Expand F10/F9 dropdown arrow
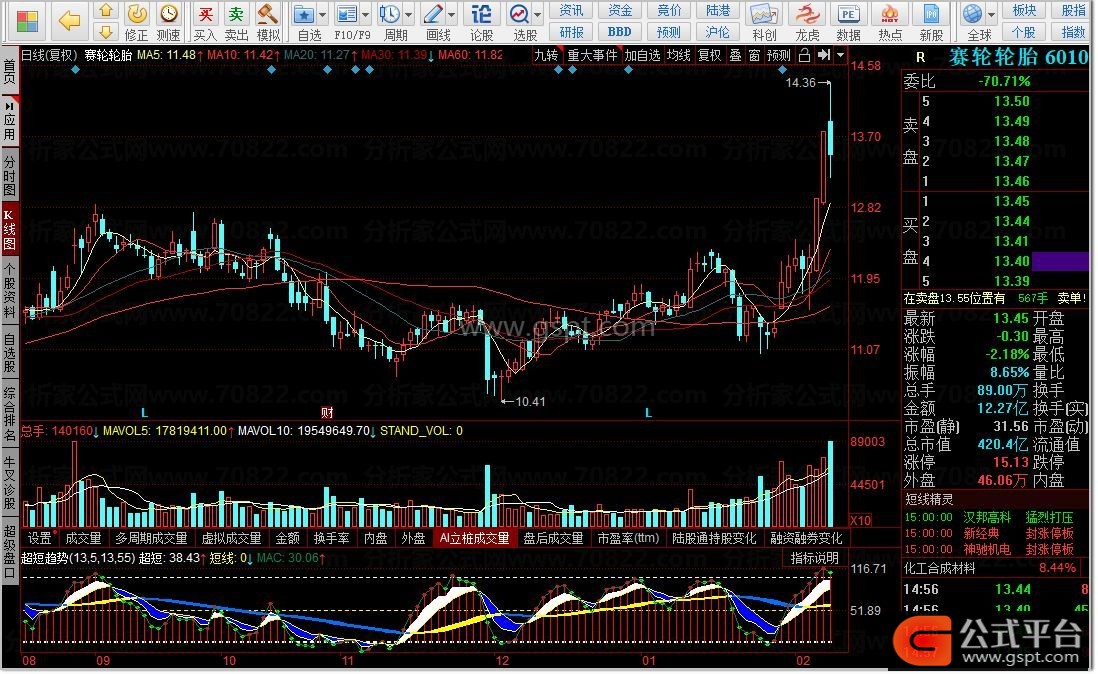Viewport: 1098px width, 674px height. pyautogui.click(x=366, y=15)
